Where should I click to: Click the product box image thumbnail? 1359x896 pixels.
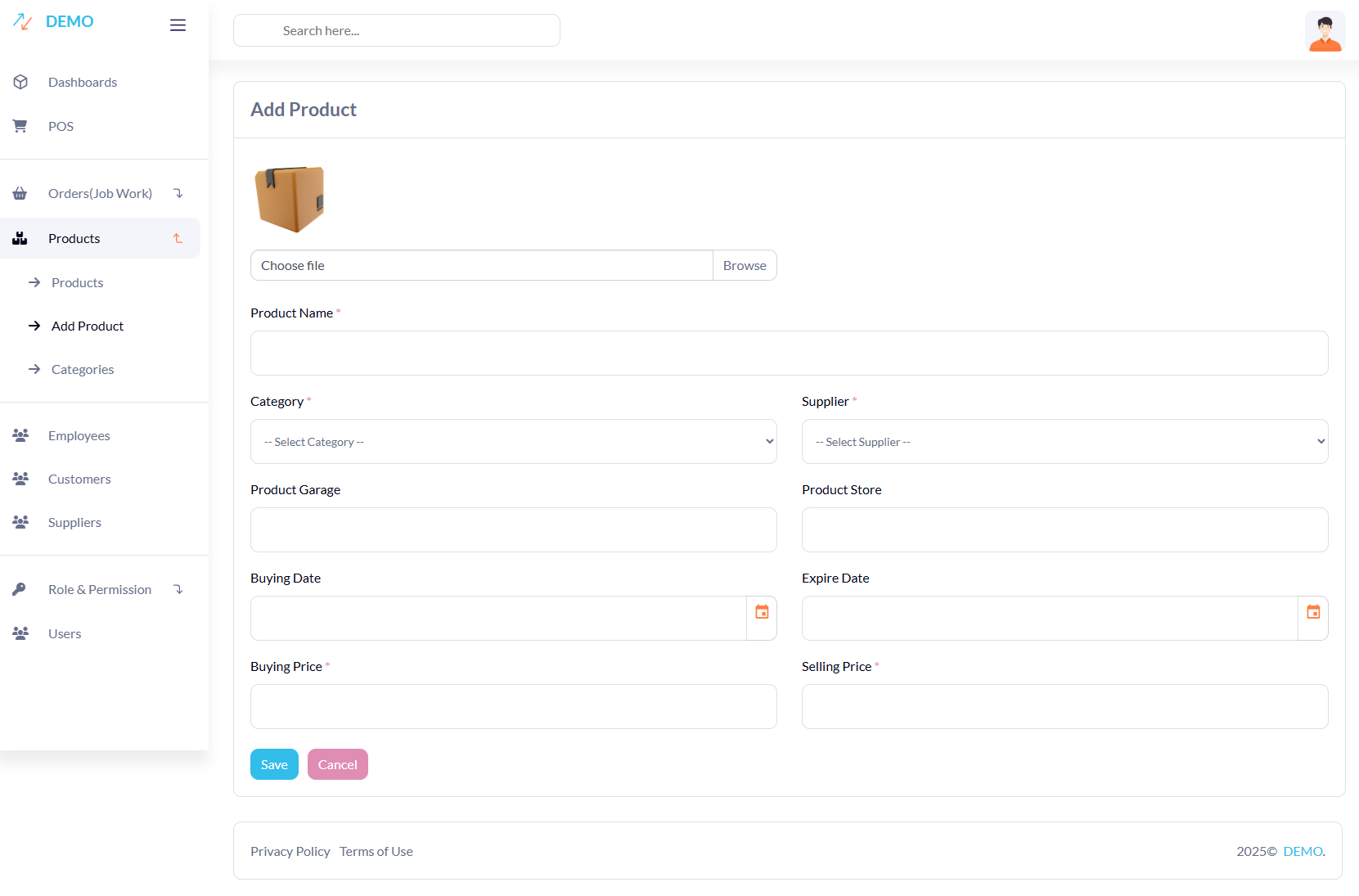(290, 199)
